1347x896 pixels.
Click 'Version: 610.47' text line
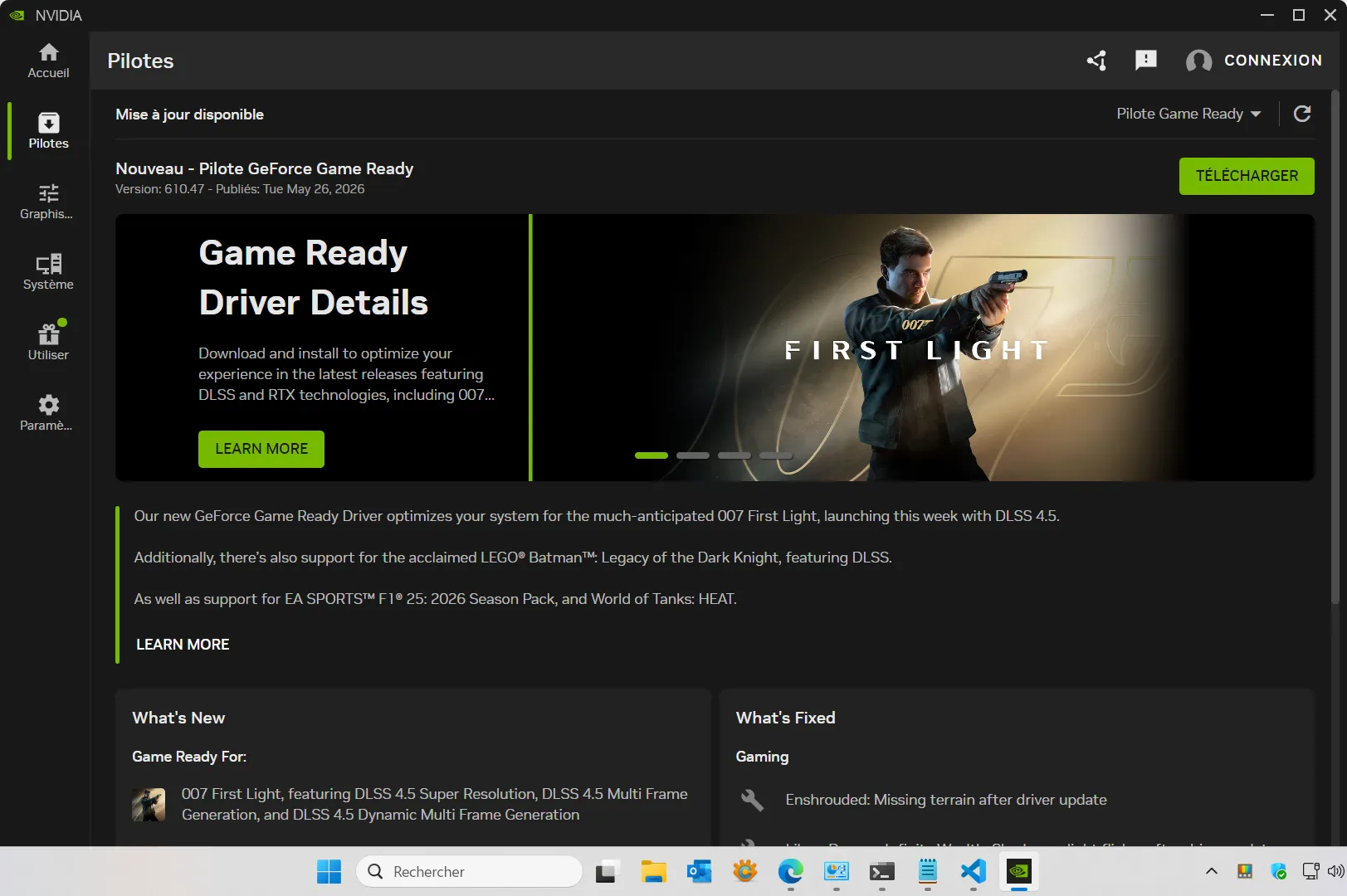[x=240, y=189]
